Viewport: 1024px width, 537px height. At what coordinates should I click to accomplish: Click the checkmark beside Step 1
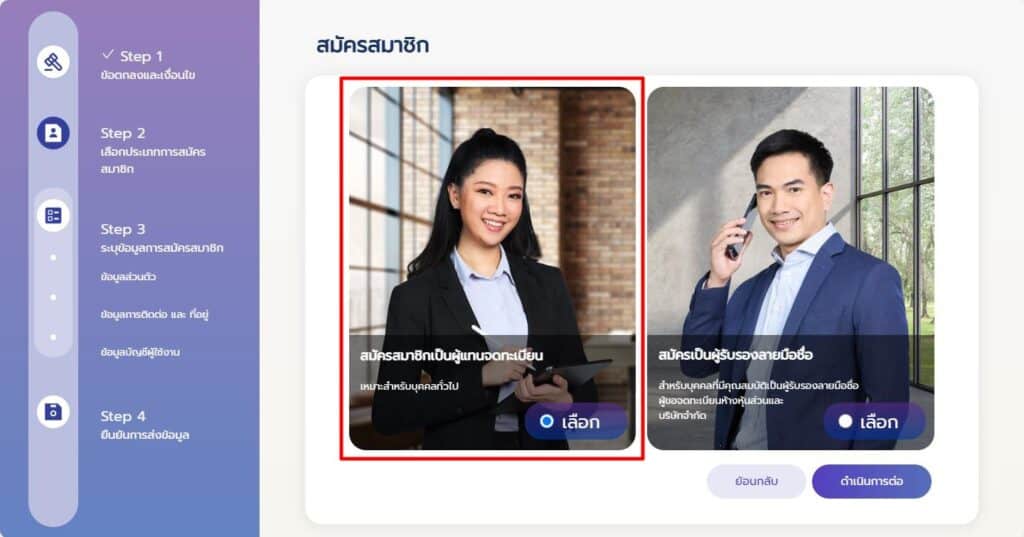[108, 54]
